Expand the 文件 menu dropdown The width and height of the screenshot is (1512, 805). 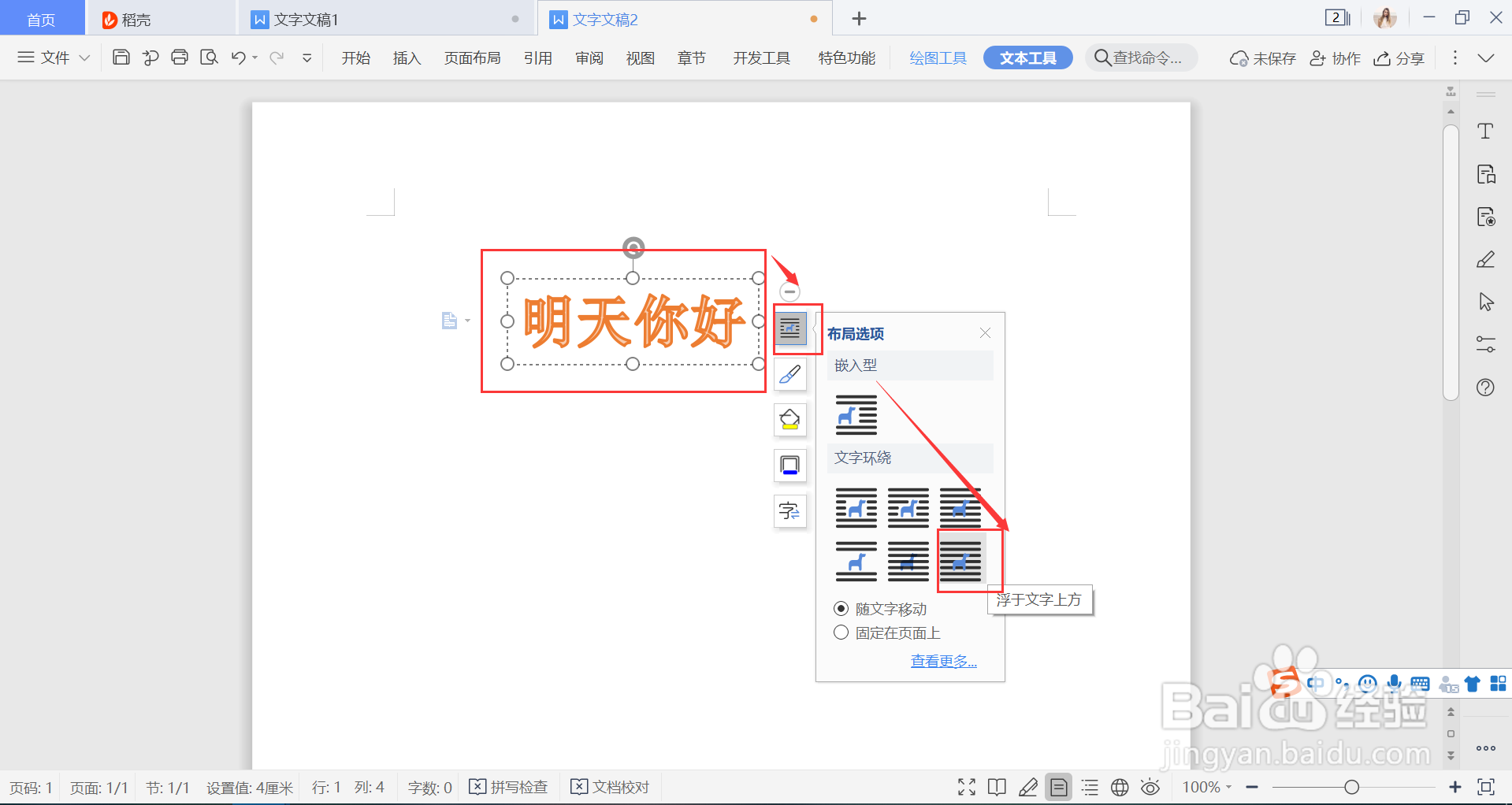(52, 57)
